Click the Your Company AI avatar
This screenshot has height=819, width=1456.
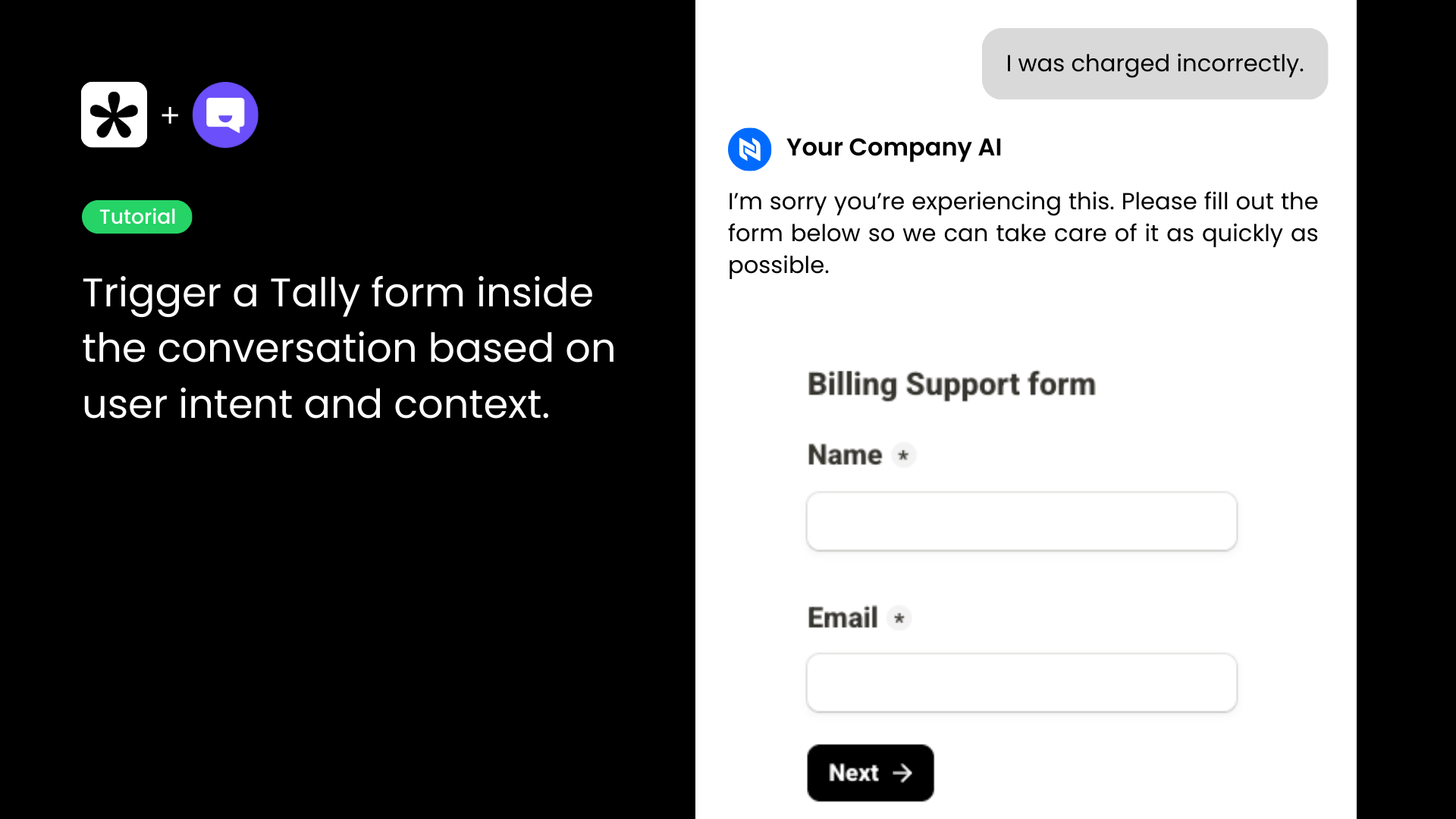click(749, 149)
